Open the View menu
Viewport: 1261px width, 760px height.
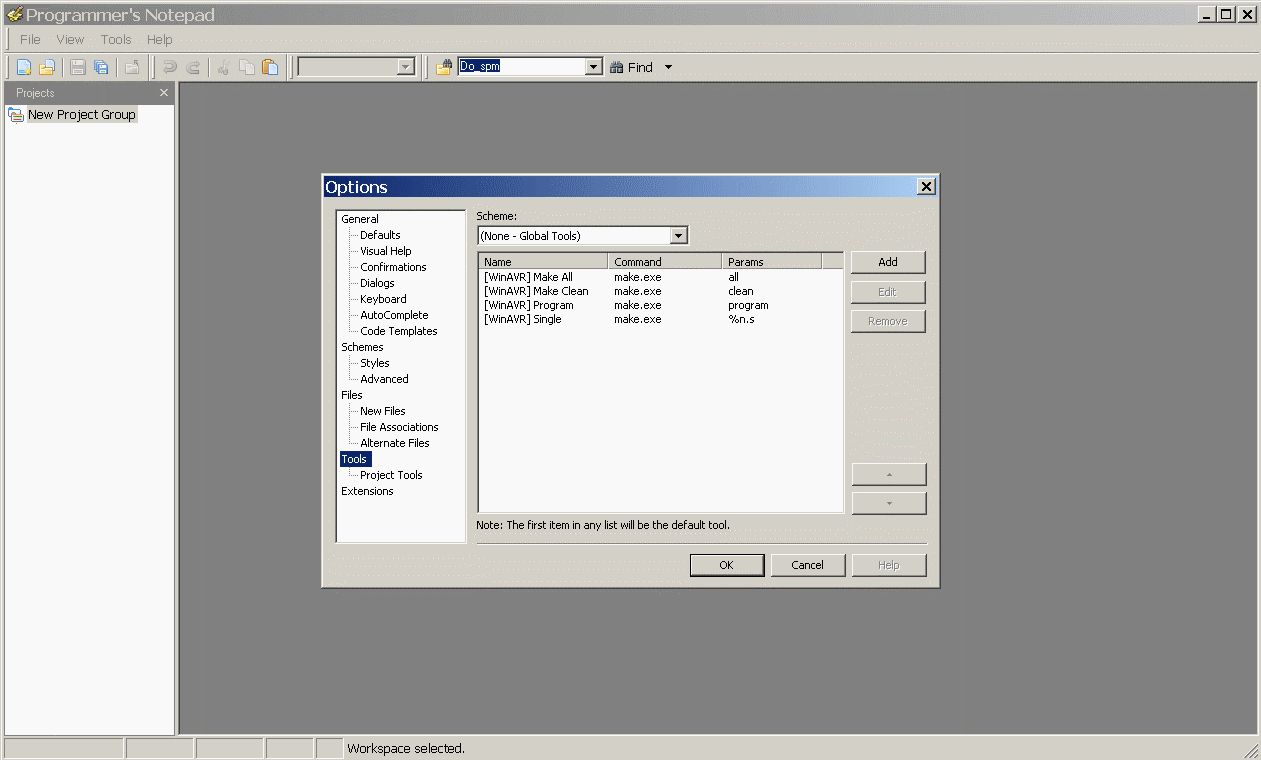point(70,40)
